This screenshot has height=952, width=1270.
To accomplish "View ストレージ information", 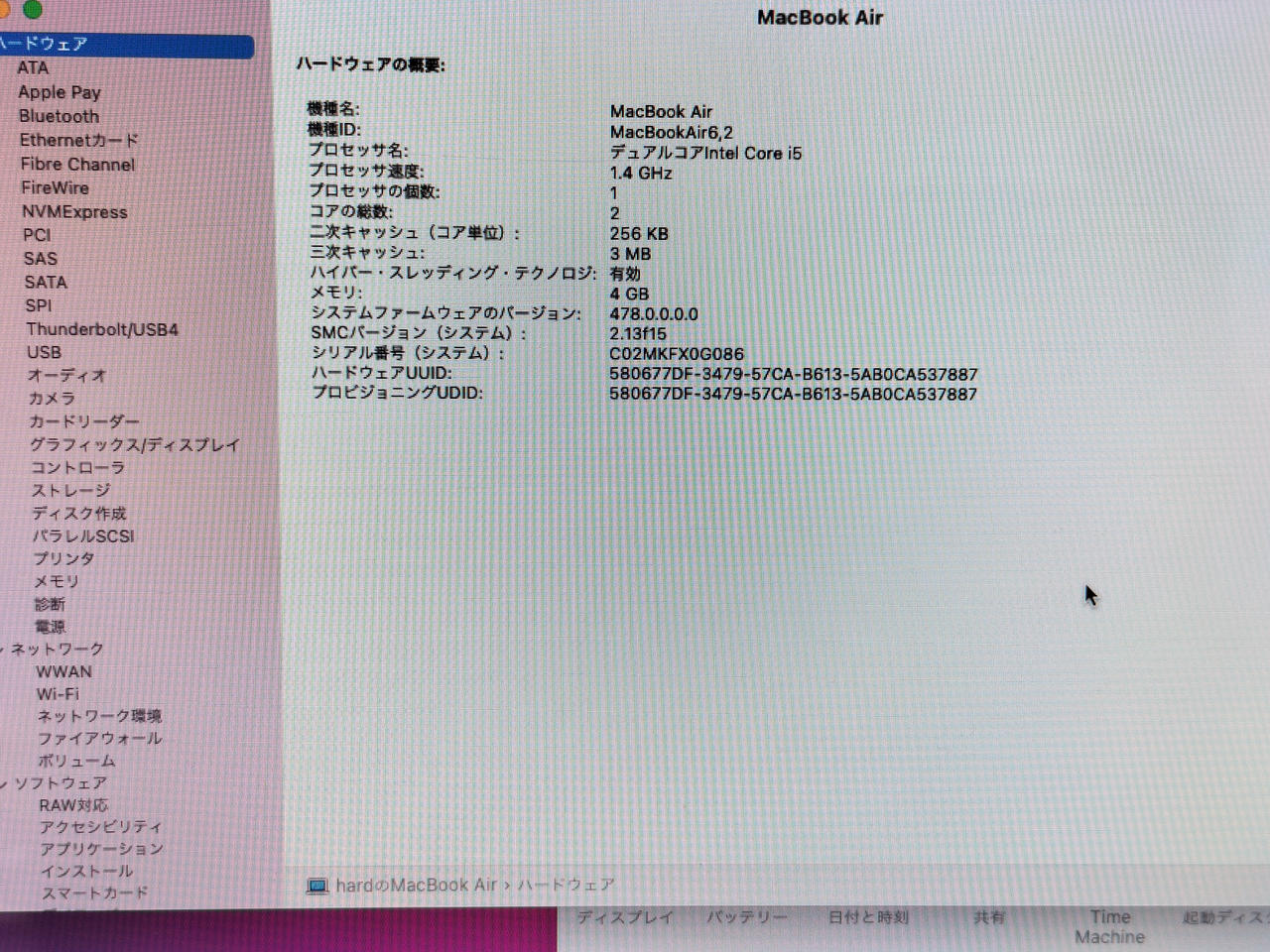I will pos(70,490).
